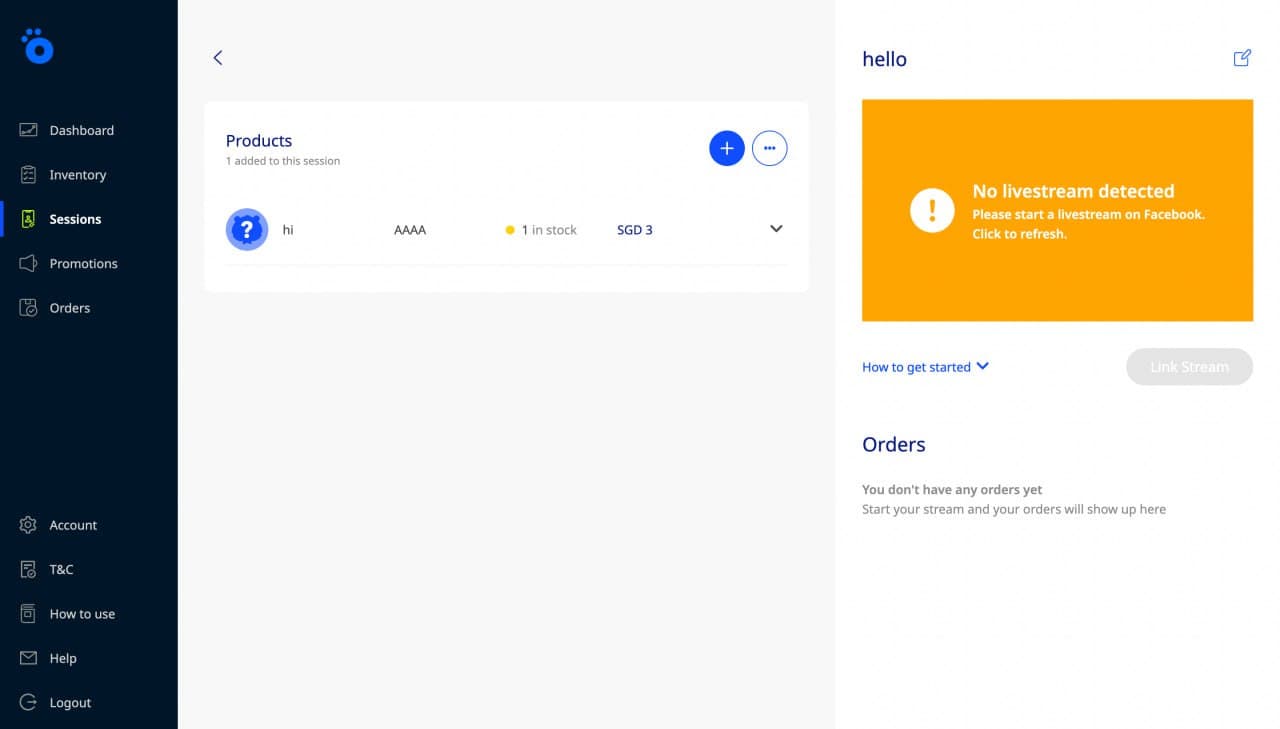Open the Products more options menu
The width and height of the screenshot is (1280, 729).
[769, 148]
